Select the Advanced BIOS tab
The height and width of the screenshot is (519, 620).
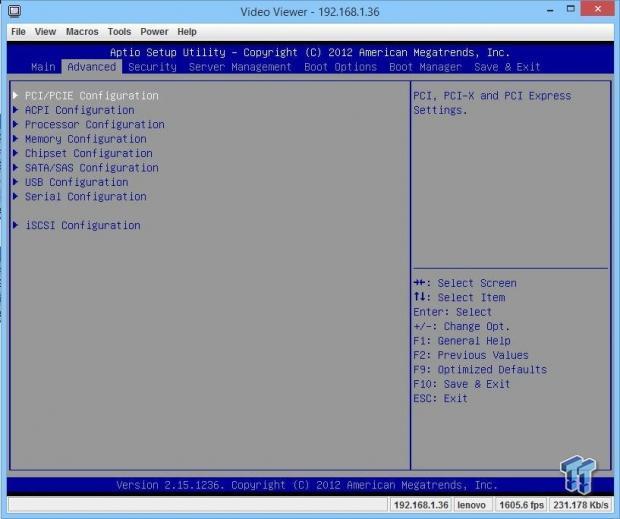tap(91, 67)
